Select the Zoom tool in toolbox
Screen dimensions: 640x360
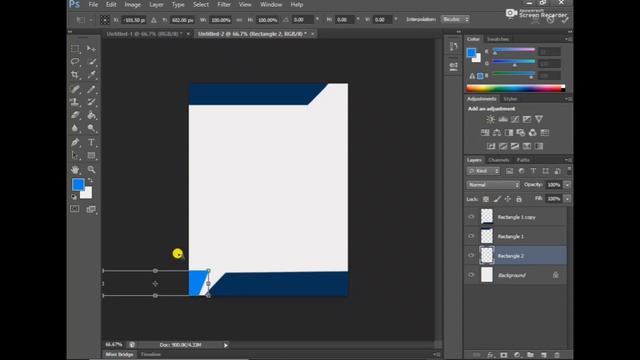point(91,169)
